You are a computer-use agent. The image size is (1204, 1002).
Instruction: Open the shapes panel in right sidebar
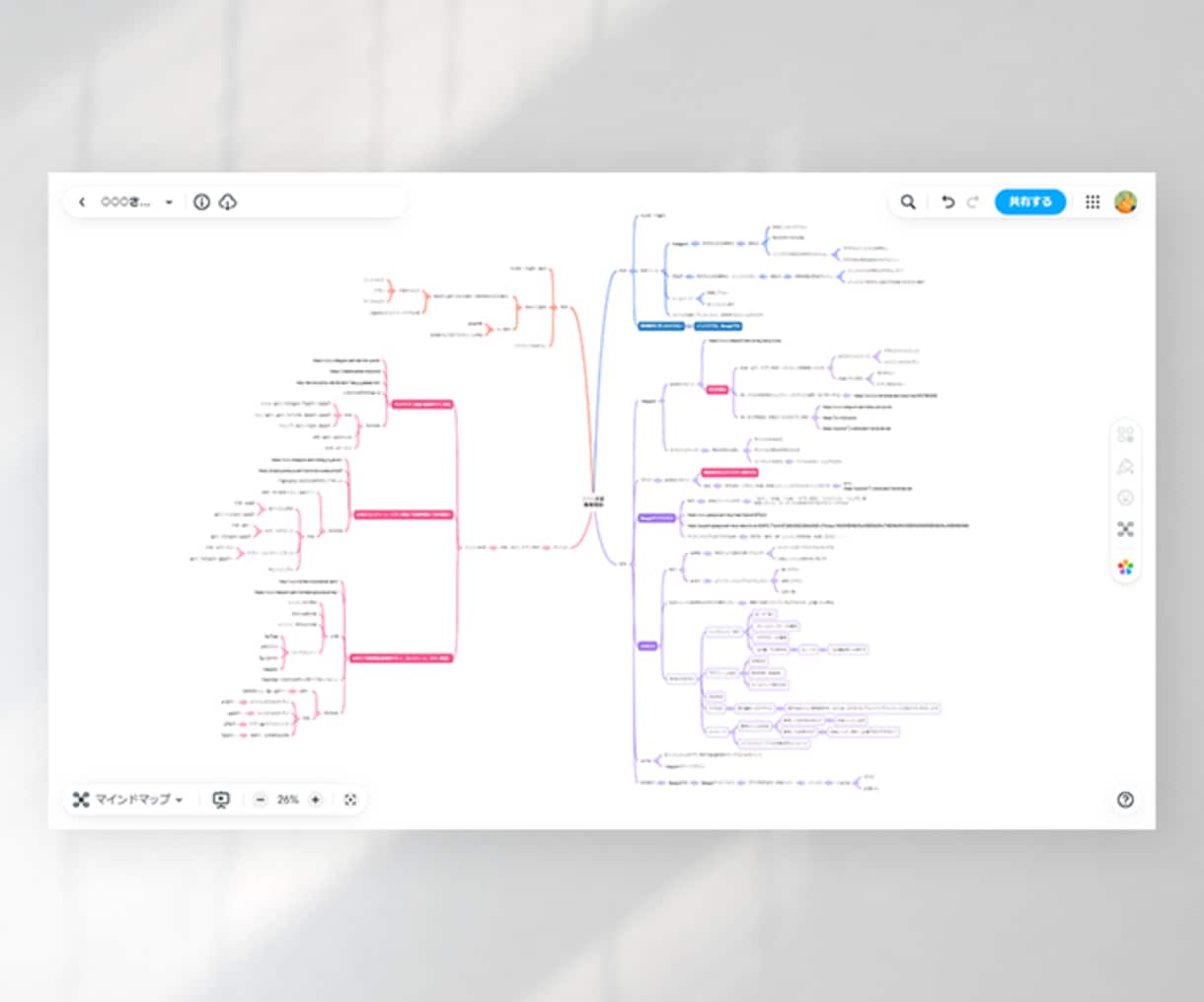point(1125,435)
